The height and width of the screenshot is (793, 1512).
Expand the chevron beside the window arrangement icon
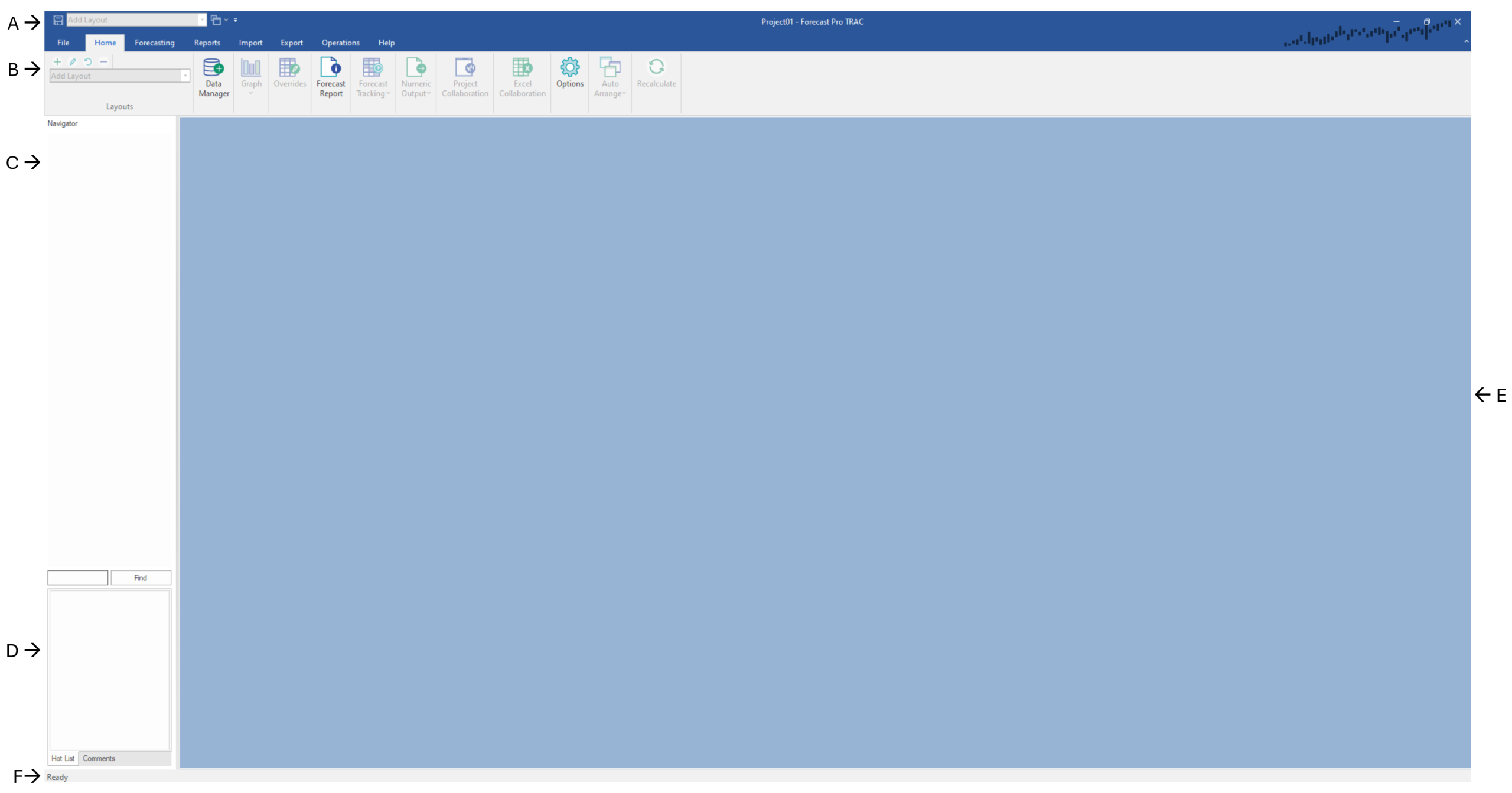(226, 20)
